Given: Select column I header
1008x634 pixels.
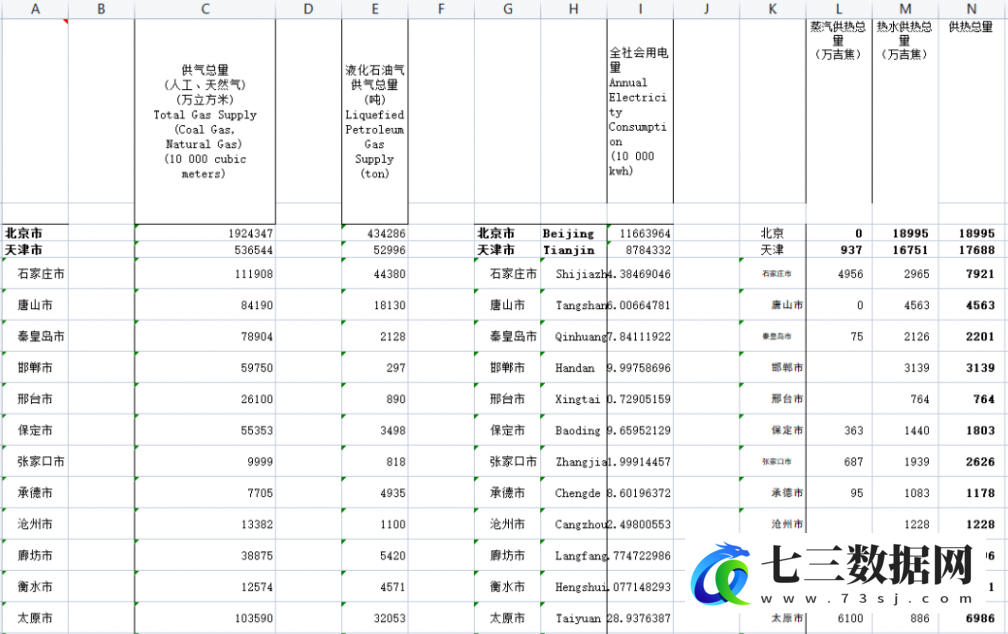Looking at the screenshot, I should [640, 9].
